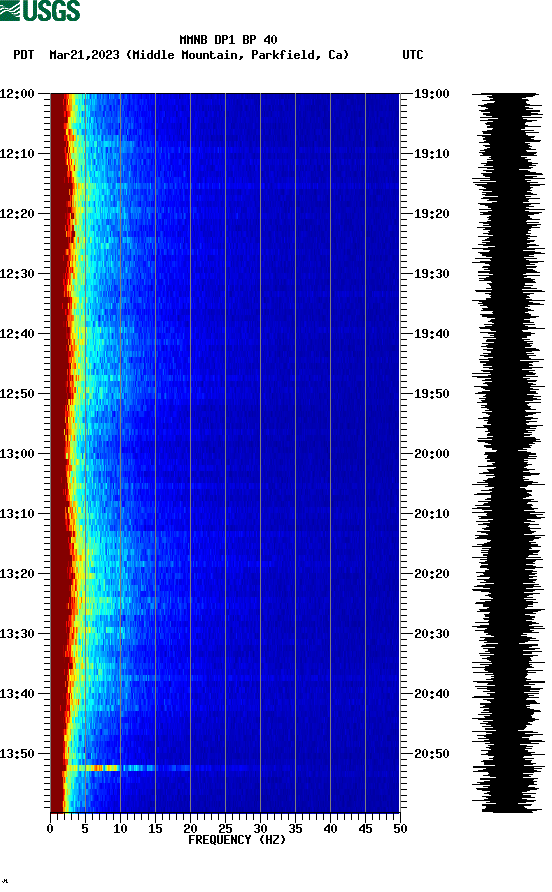The image size is (552, 892).
Task: Click the UTC timezone label
Action: pyautogui.click(x=413, y=55)
